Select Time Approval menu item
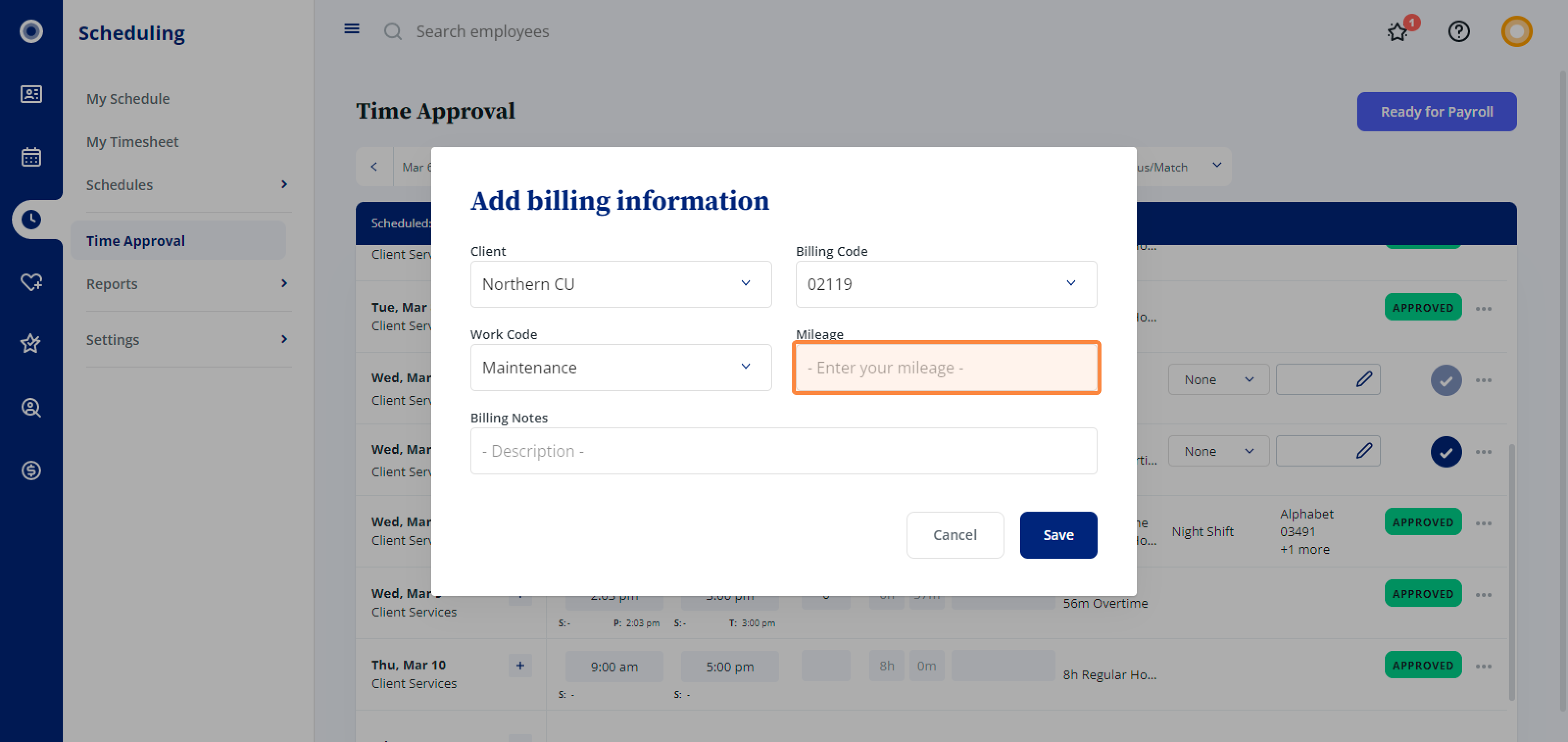The width and height of the screenshot is (1568, 742). pyautogui.click(x=178, y=241)
